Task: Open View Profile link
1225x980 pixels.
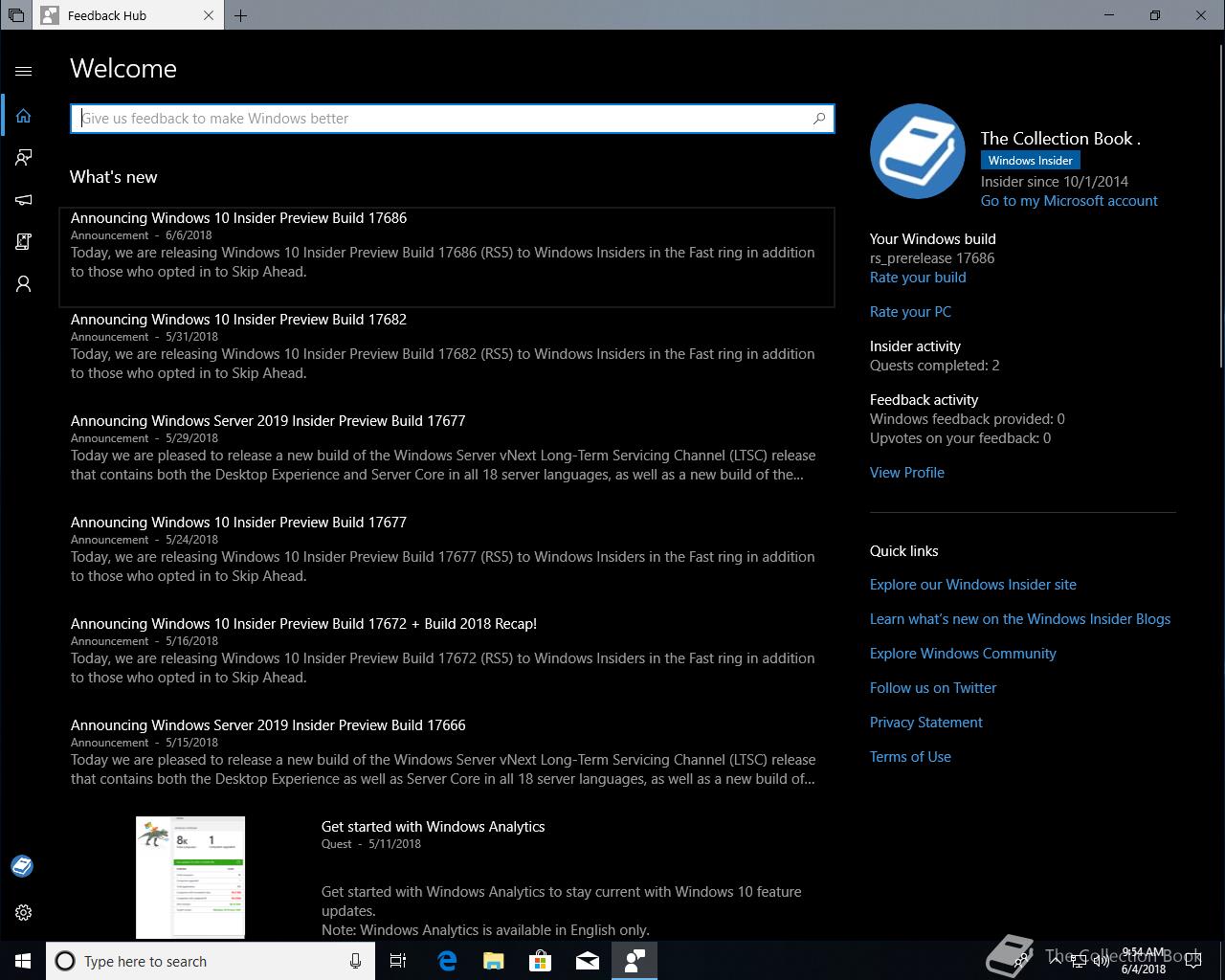Action: [907, 473]
